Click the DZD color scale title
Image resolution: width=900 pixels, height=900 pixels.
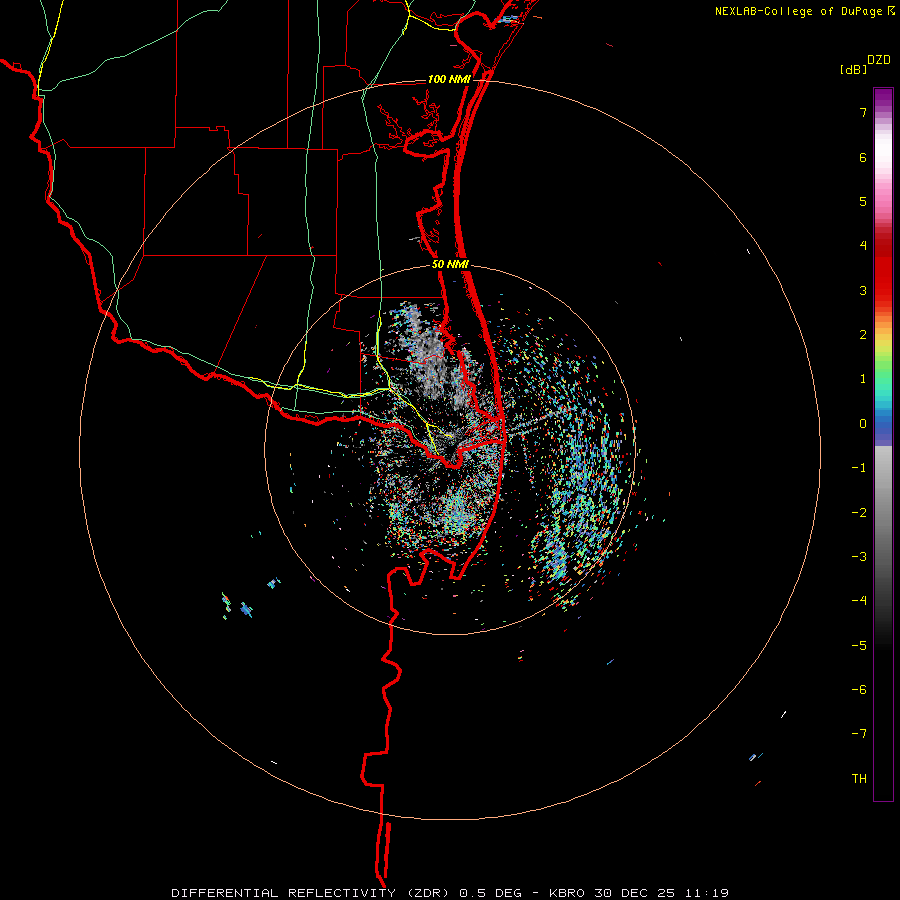click(x=879, y=59)
